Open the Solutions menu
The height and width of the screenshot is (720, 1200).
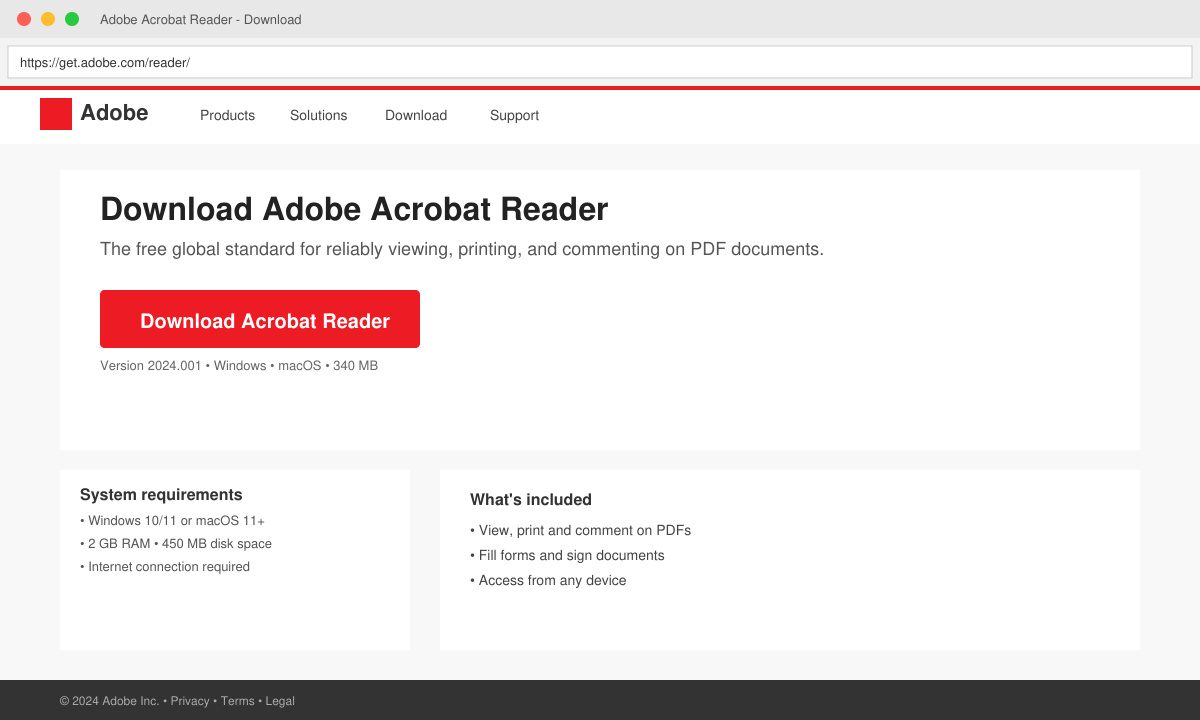(x=318, y=115)
